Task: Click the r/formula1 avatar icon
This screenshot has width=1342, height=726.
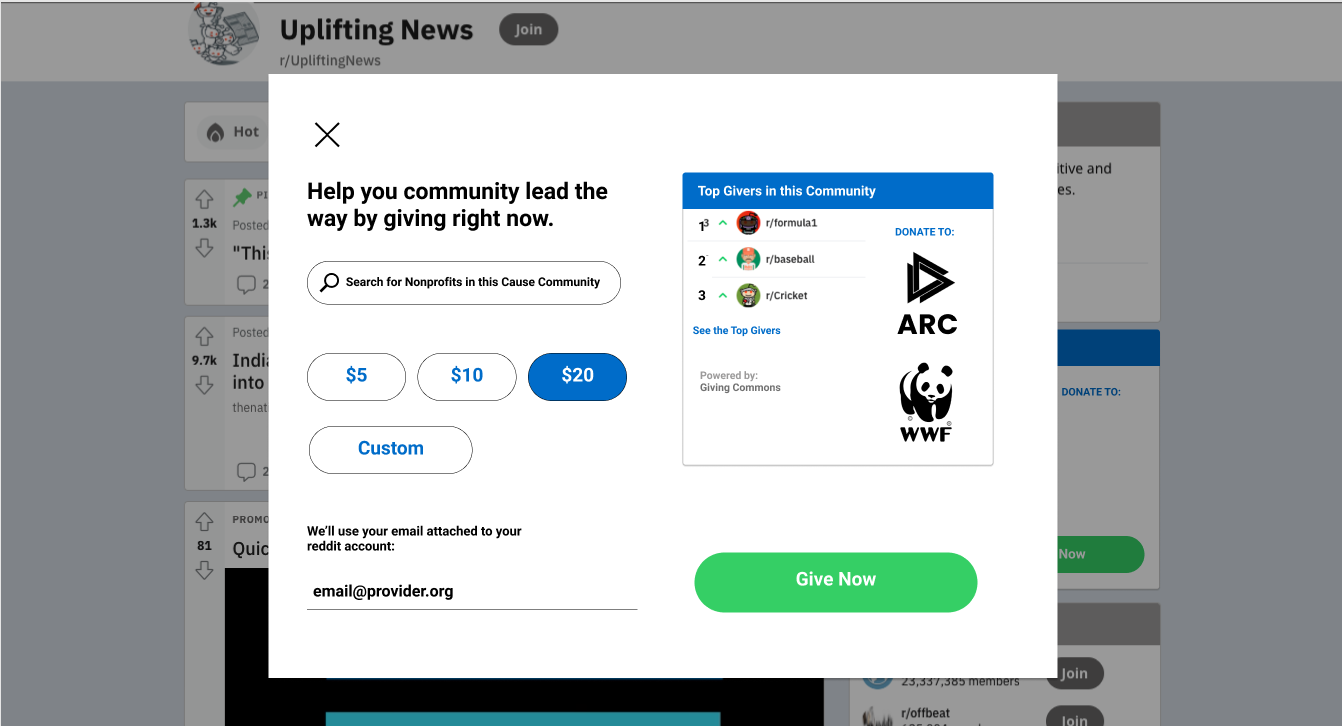Action: 748,223
